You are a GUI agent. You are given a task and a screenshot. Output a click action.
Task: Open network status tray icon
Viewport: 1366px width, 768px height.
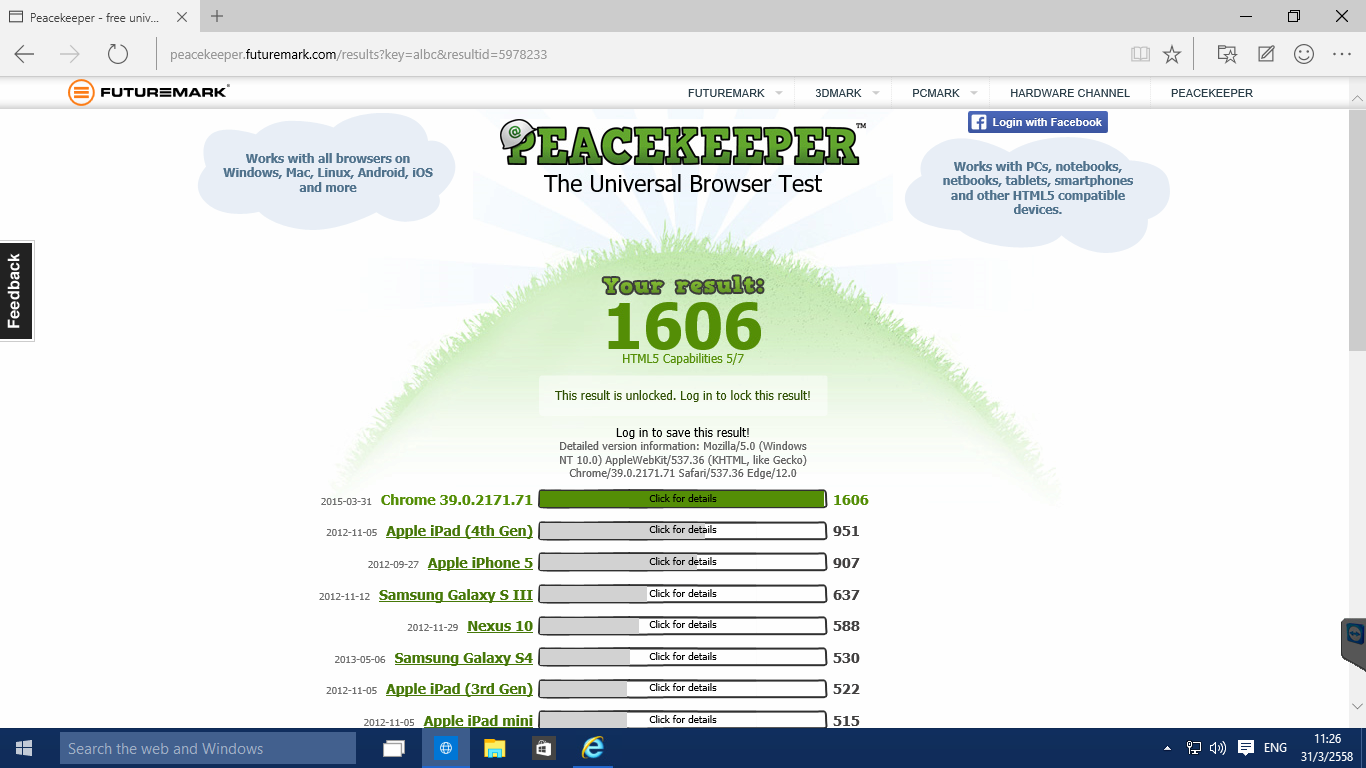coord(1194,748)
